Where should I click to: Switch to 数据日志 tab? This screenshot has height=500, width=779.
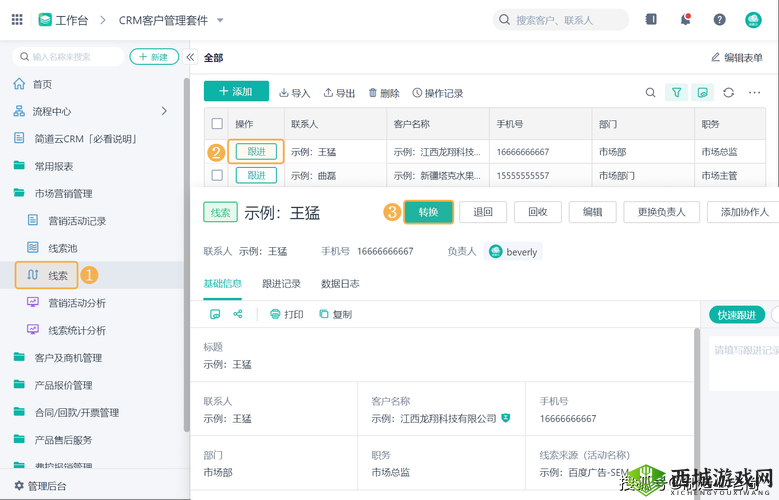point(340,284)
